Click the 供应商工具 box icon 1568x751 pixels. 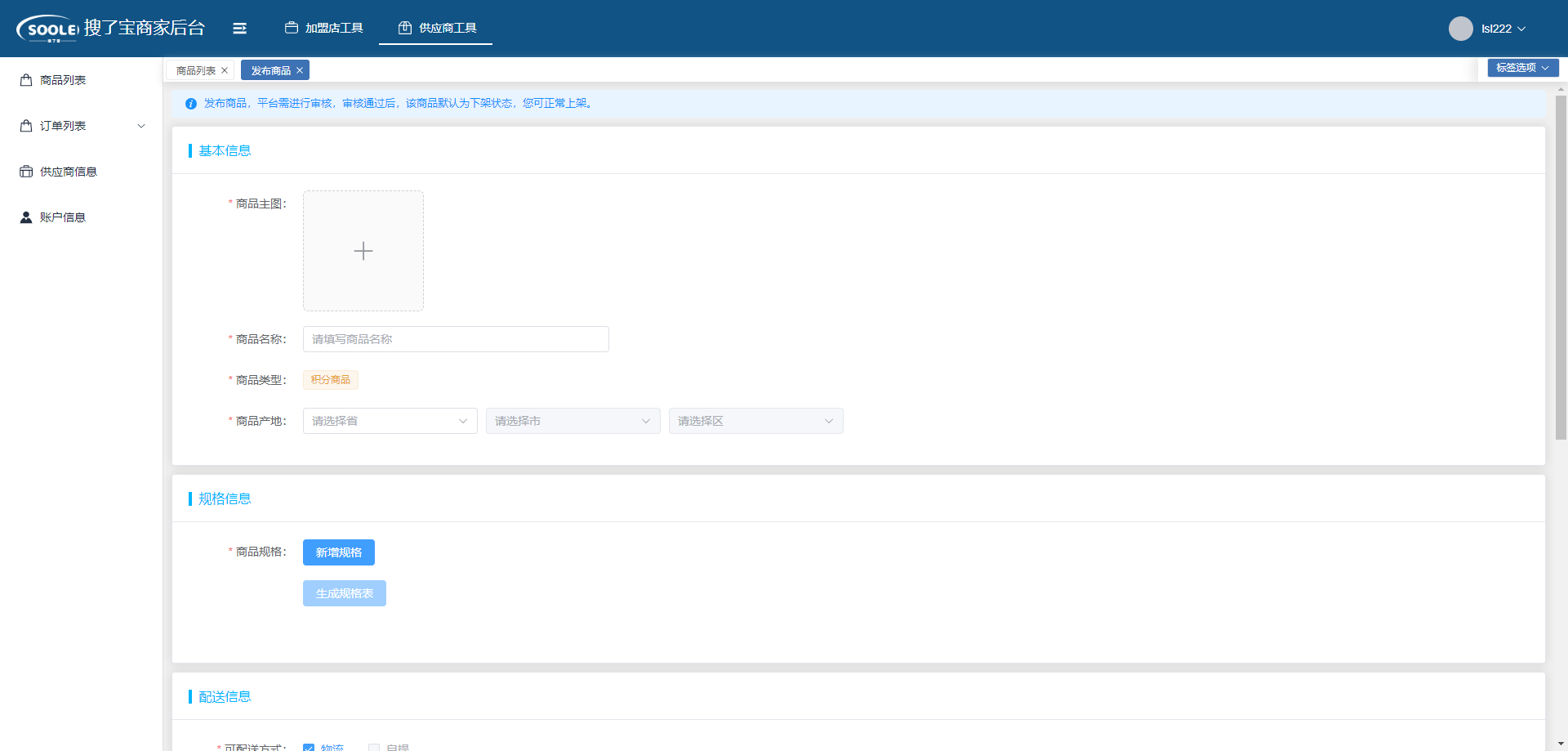(x=405, y=28)
